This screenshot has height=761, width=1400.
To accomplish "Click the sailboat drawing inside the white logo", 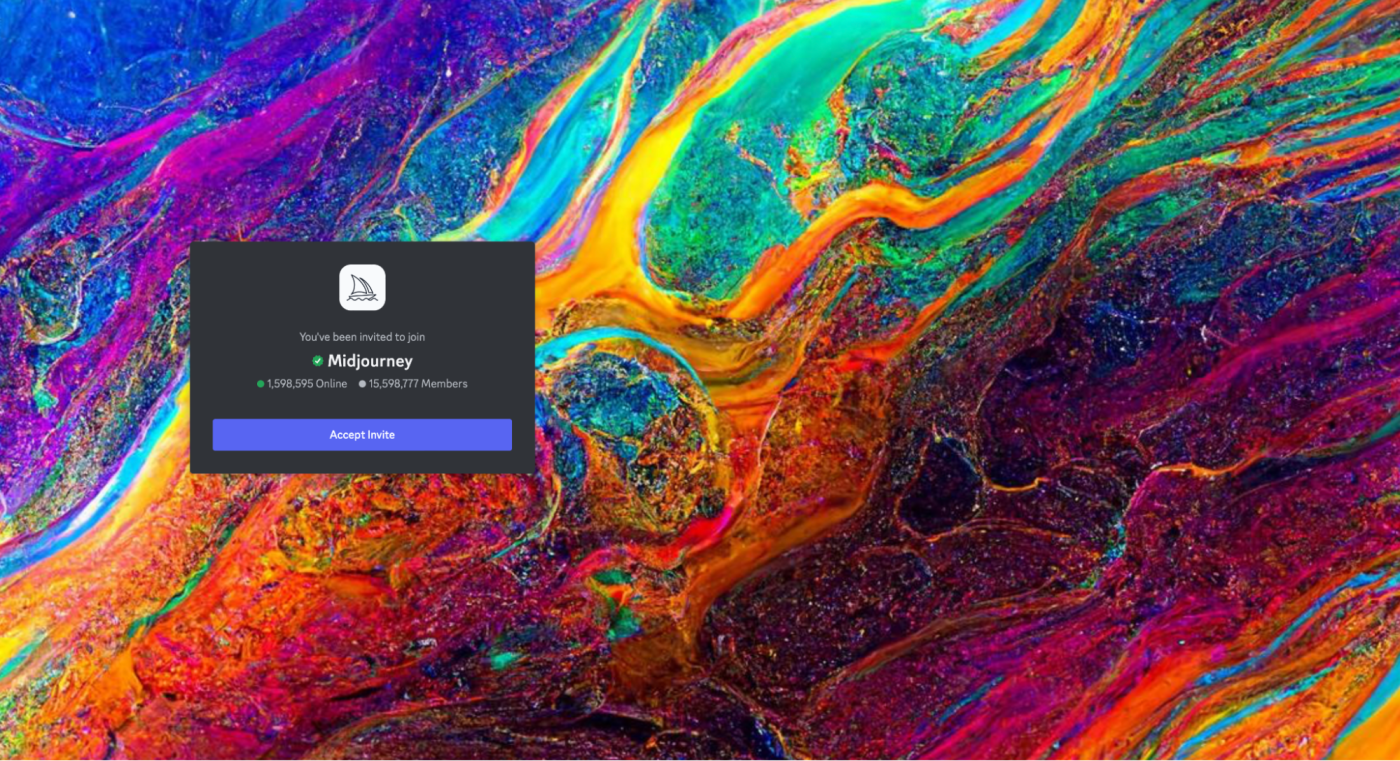I will (362, 289).
